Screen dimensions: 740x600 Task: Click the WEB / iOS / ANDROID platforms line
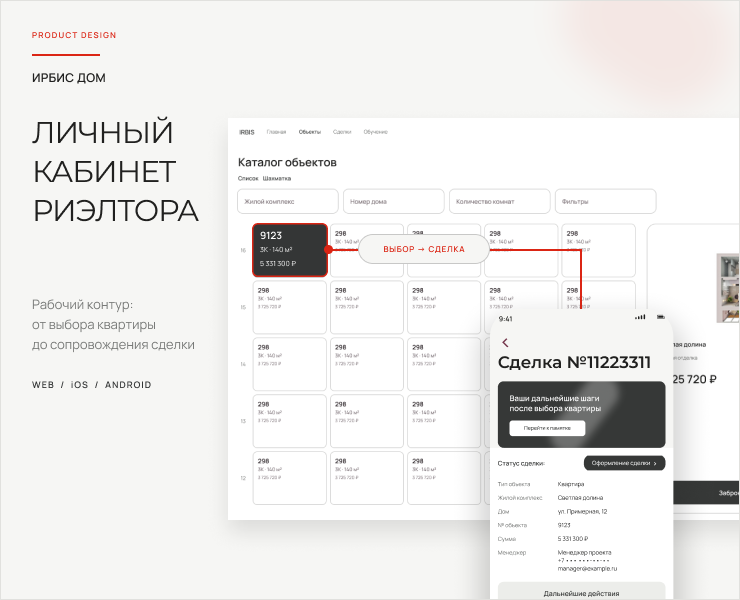pyautogui.click(x=92, y=385)
